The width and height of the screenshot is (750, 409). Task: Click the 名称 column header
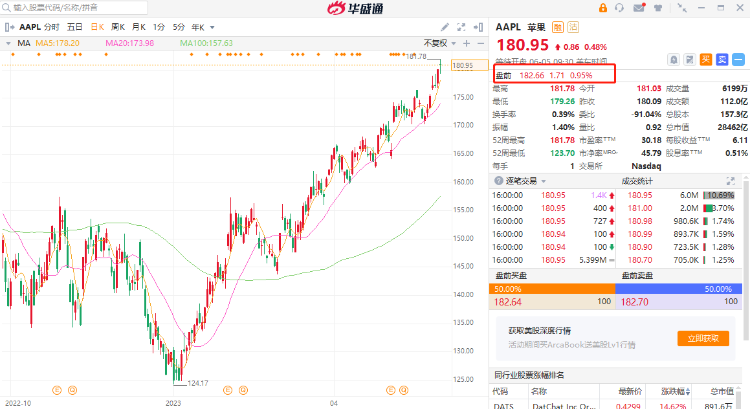[x=539, y=391]
